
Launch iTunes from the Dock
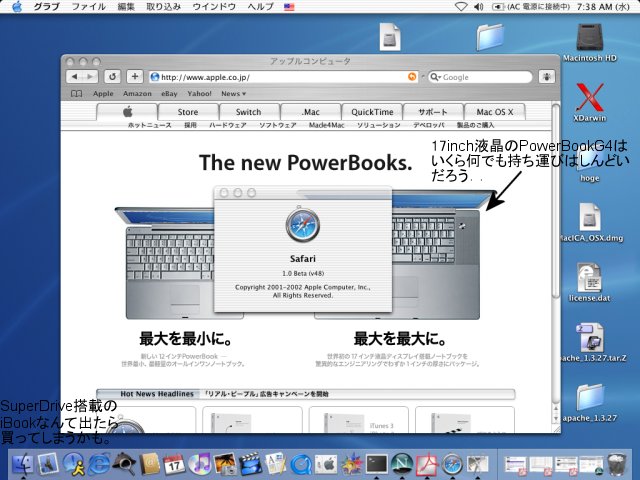200,464
